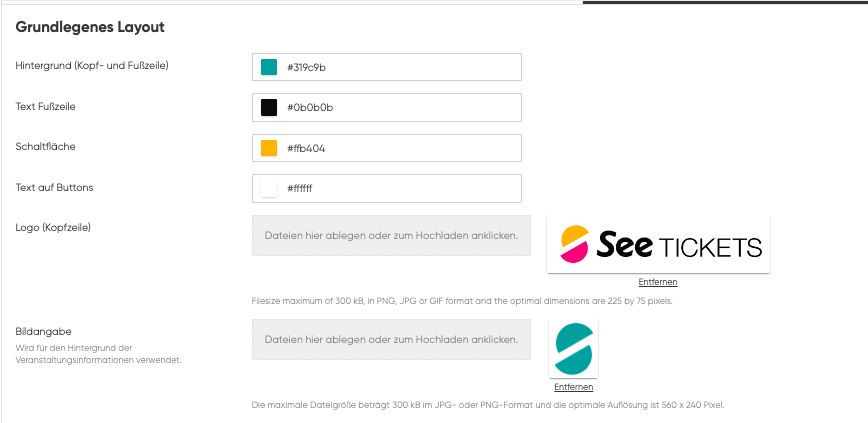
Task: Open the teal Hintergrund color swatch
Action: pos(269,67)
